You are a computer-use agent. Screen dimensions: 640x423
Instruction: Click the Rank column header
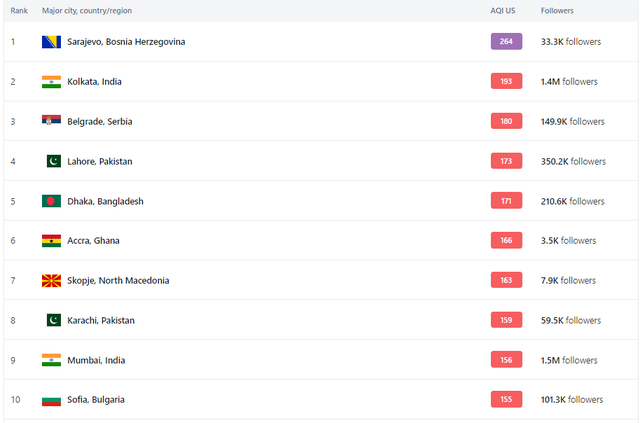[x=19, y=10]
